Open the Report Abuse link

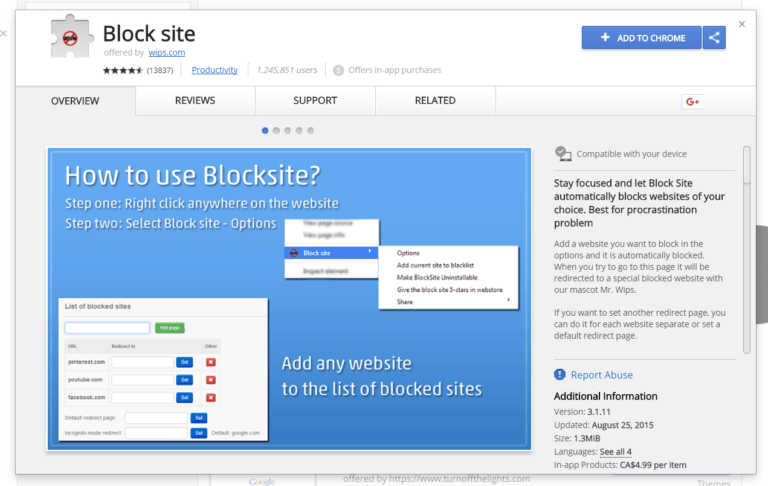[601, 375]
